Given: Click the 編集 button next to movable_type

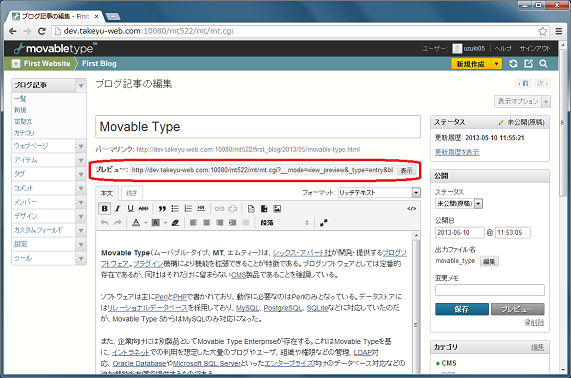Looking at the screenshot, I should point(489,261).
